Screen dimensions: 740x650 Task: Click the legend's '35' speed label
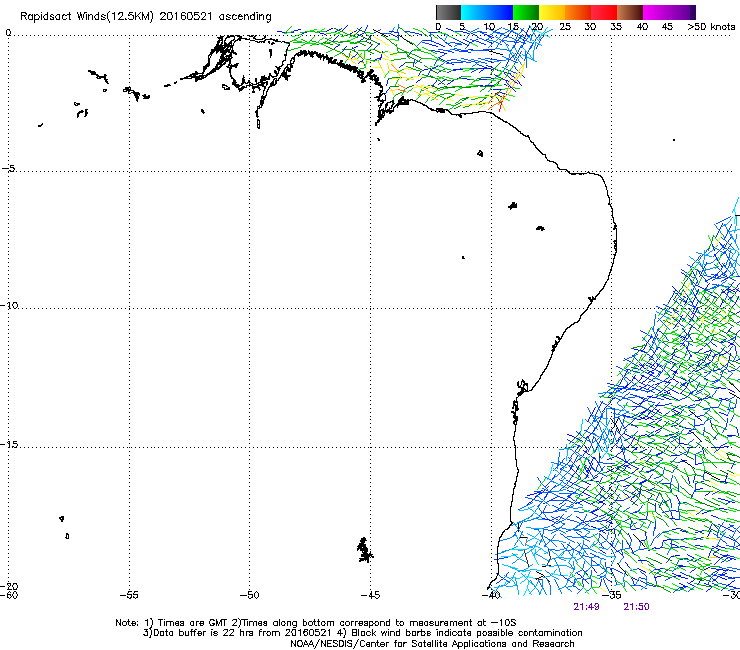click(616, 26)
